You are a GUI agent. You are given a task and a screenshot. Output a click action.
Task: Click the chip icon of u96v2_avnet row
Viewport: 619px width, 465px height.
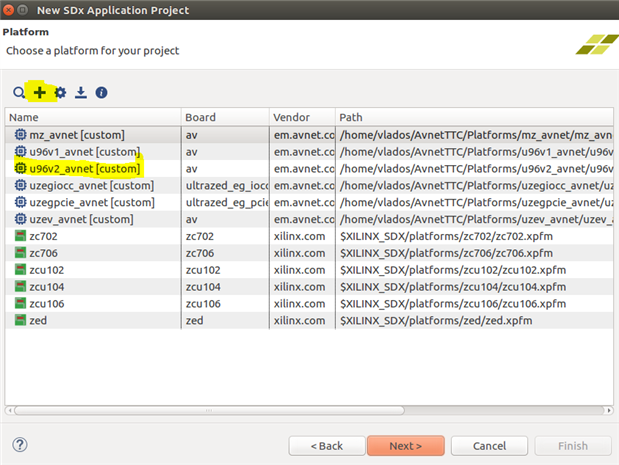click(21, 169)
